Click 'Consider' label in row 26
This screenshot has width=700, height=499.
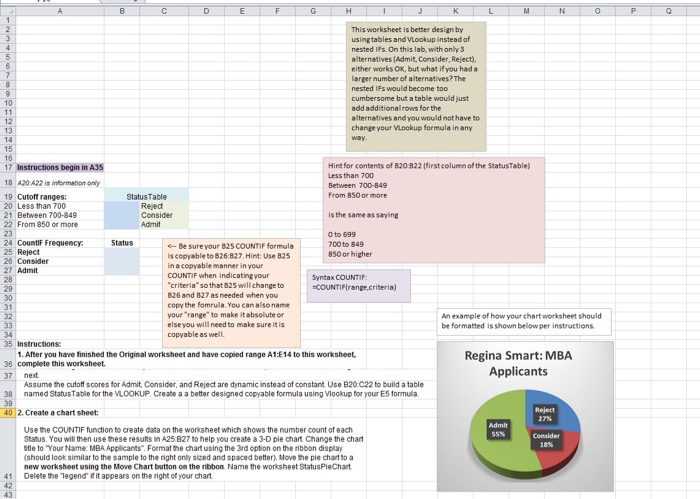point(60,261)
